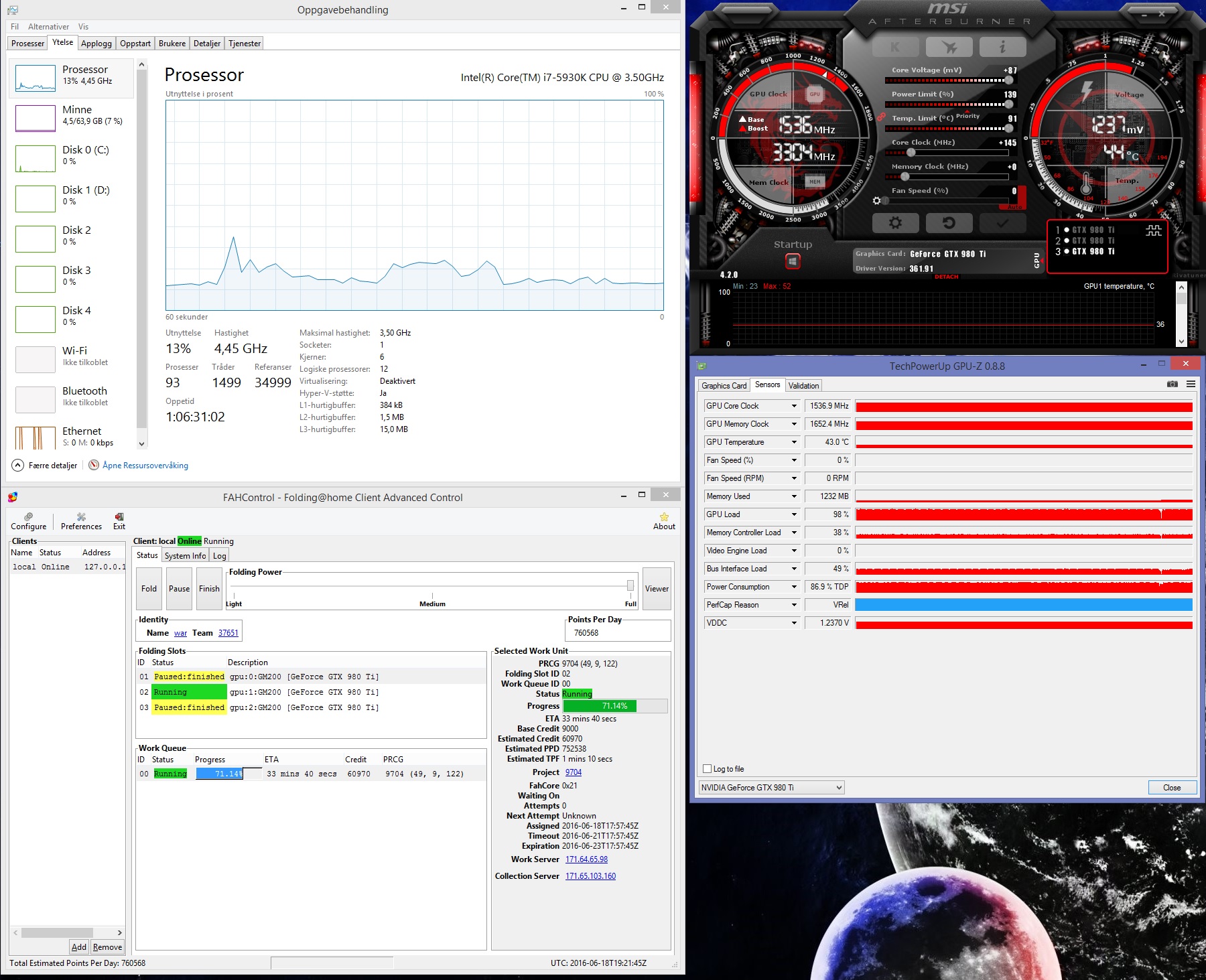The height and width of the screenshot is (980, 1206).
Task: Open Afterburner settings gear button
Action: [x=895, y=222]
